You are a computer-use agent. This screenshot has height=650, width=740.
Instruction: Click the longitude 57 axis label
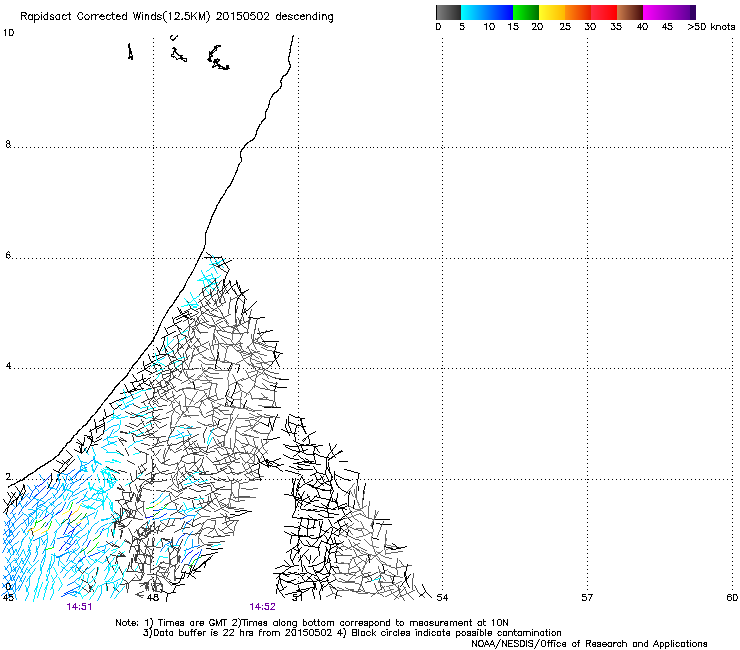pos(587,598)
